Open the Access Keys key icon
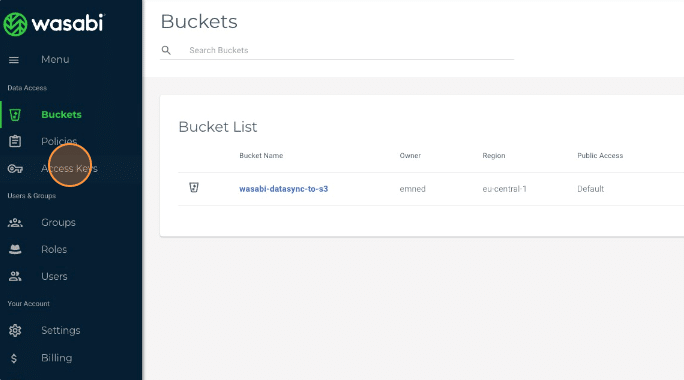This screenshot has height=380, width=684. 15,168
